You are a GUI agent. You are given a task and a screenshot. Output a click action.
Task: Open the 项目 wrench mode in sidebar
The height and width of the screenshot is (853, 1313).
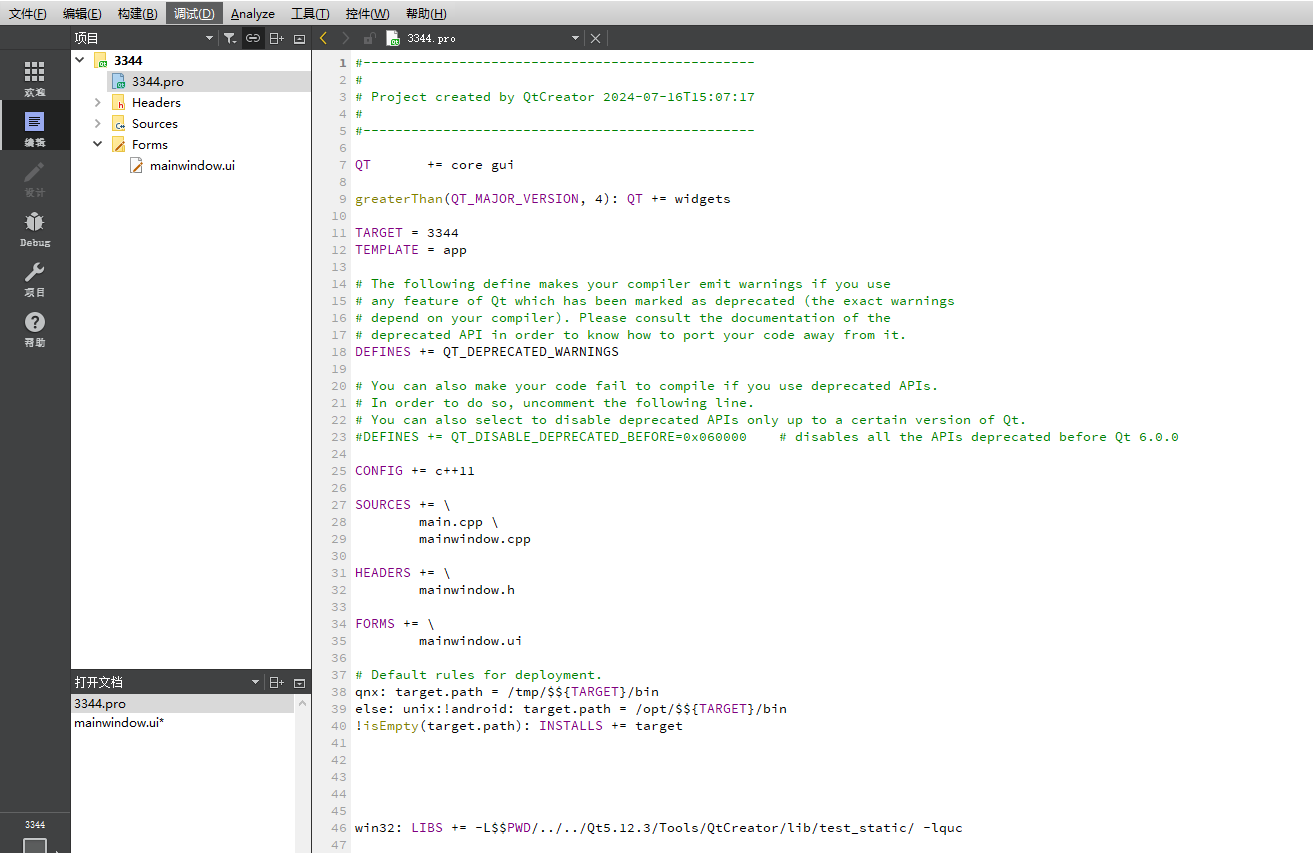pyautogui.click(x=35, y=279)
